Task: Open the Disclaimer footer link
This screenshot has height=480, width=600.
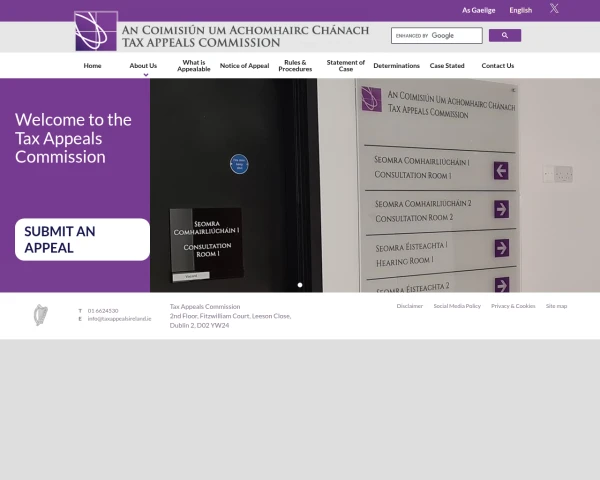Action: click(x=409, y=306)
